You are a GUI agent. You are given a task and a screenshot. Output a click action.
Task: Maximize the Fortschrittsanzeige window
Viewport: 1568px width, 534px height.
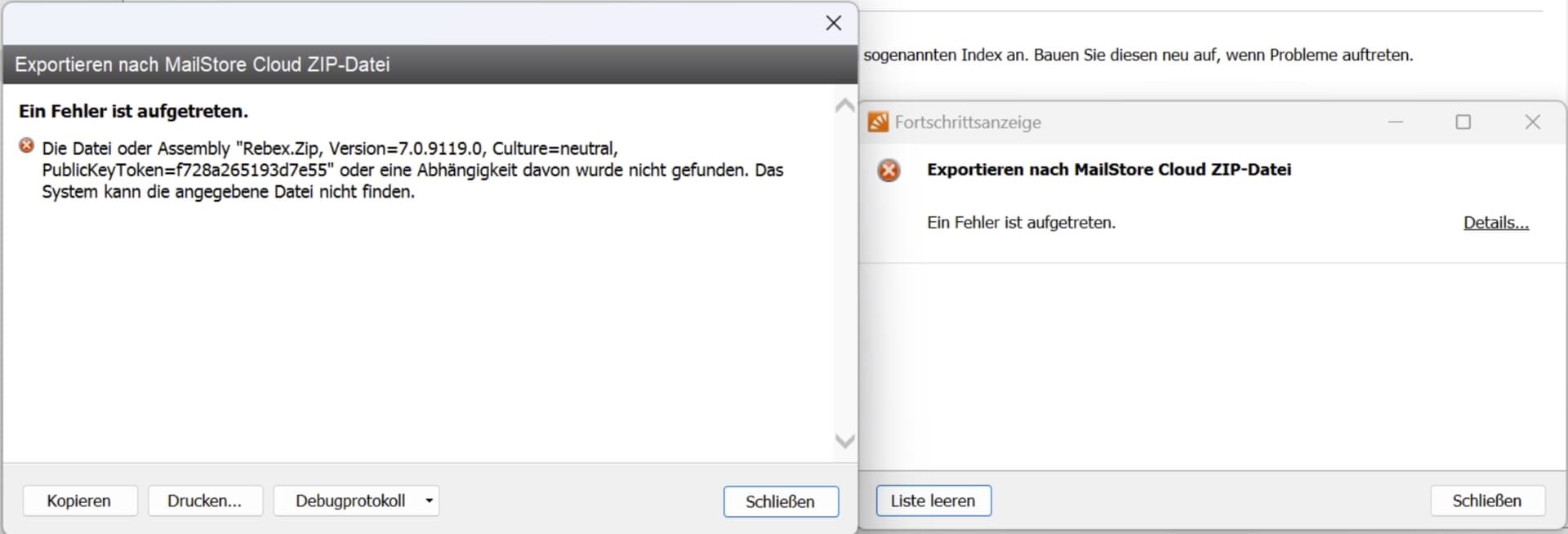(1463, 122)
